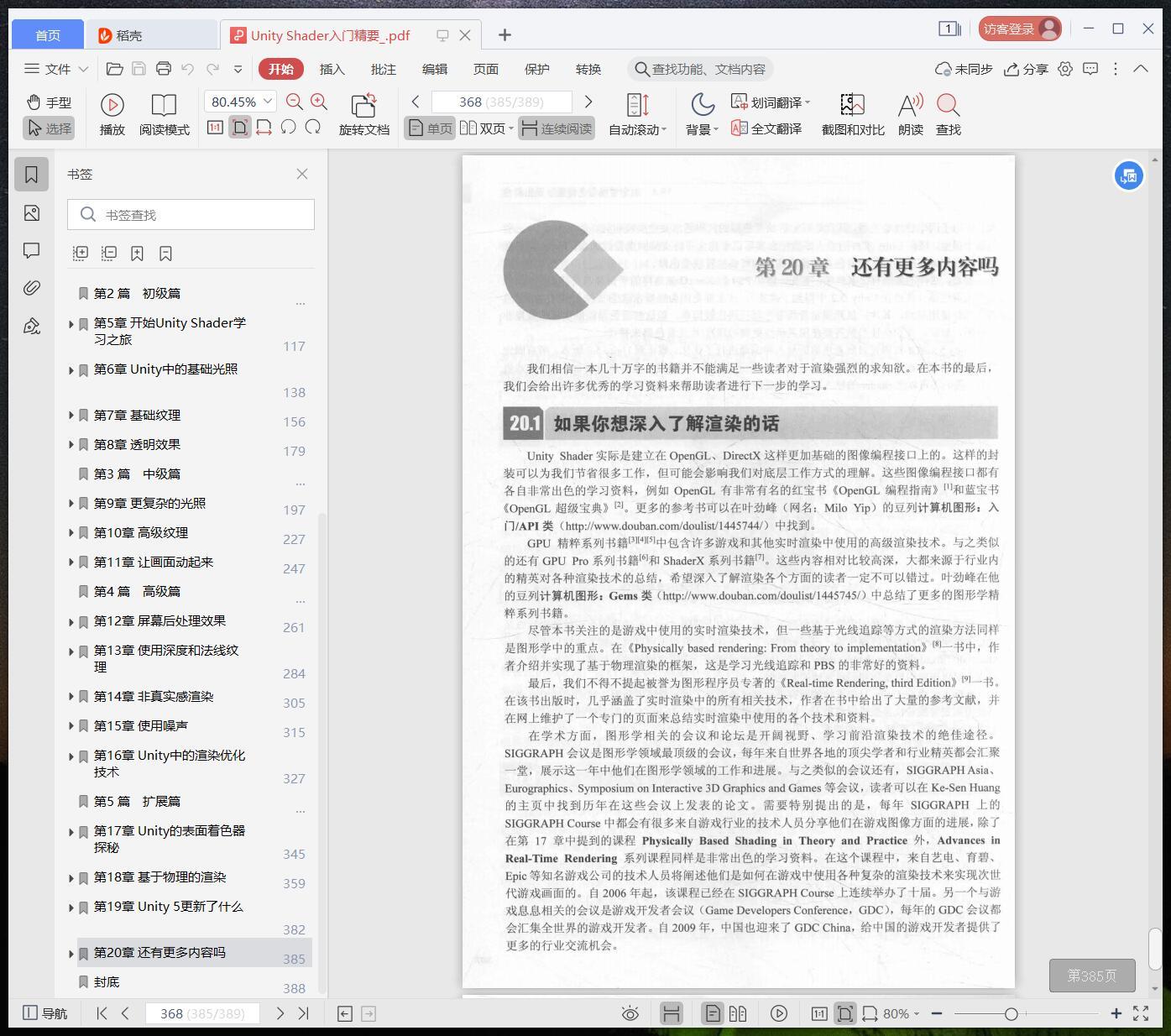Switch to 批注 ribbon tab

pyautogui.click(x=383, y=69)
